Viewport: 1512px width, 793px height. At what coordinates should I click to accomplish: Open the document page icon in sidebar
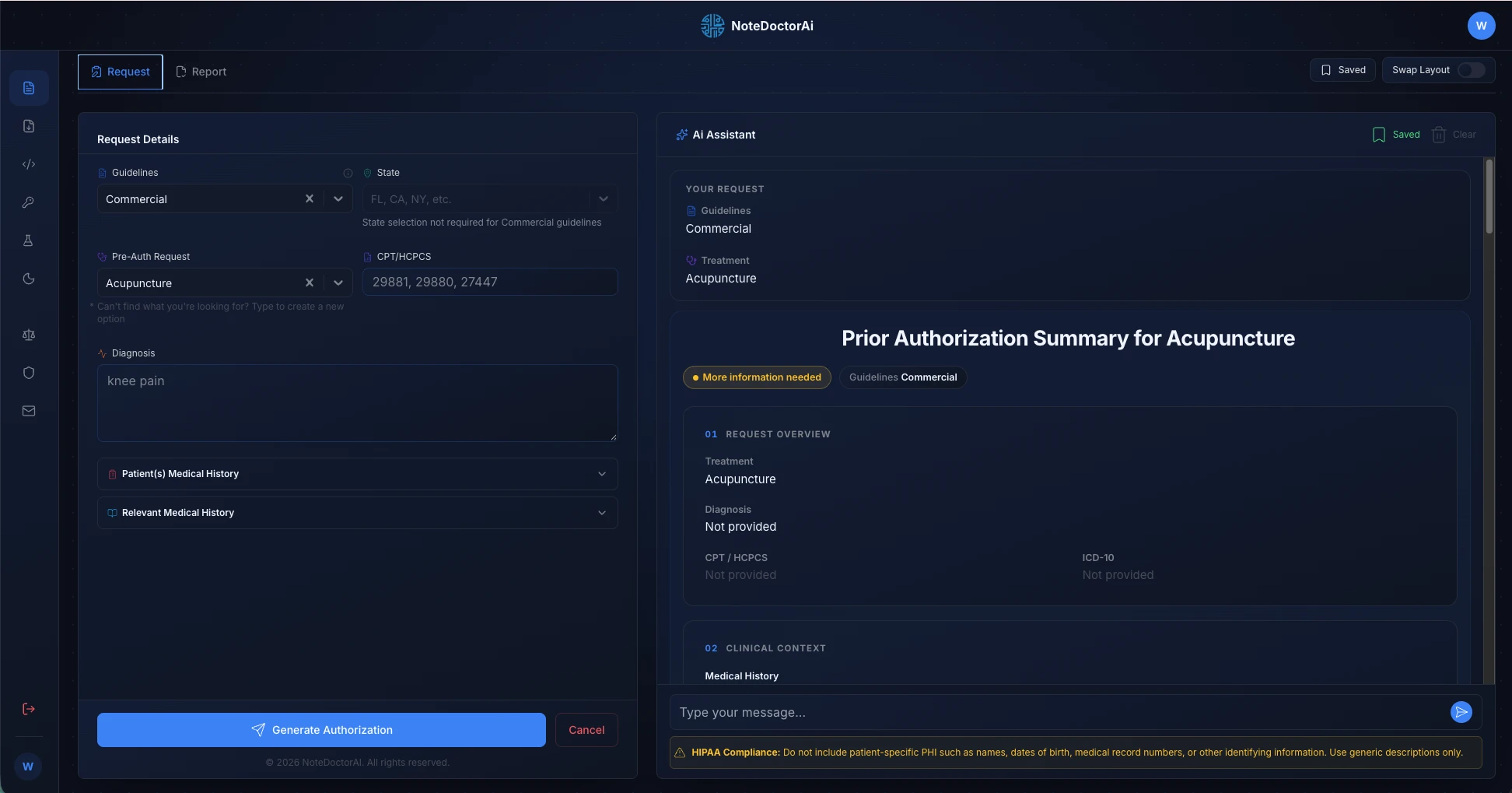click(29, 88)
